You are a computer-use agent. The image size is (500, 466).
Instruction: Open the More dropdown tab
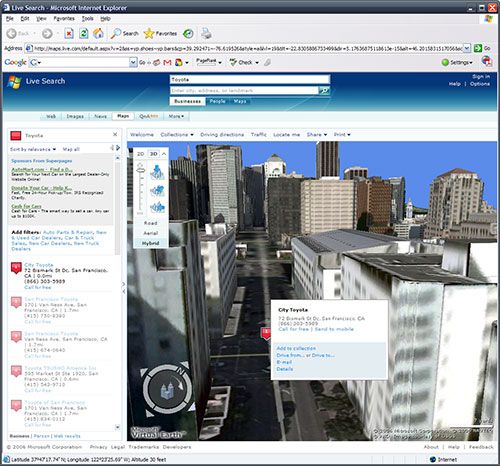176,116
